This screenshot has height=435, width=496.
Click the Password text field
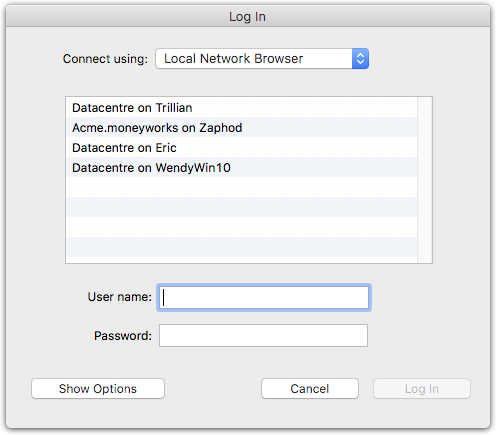tap(263, 335)
